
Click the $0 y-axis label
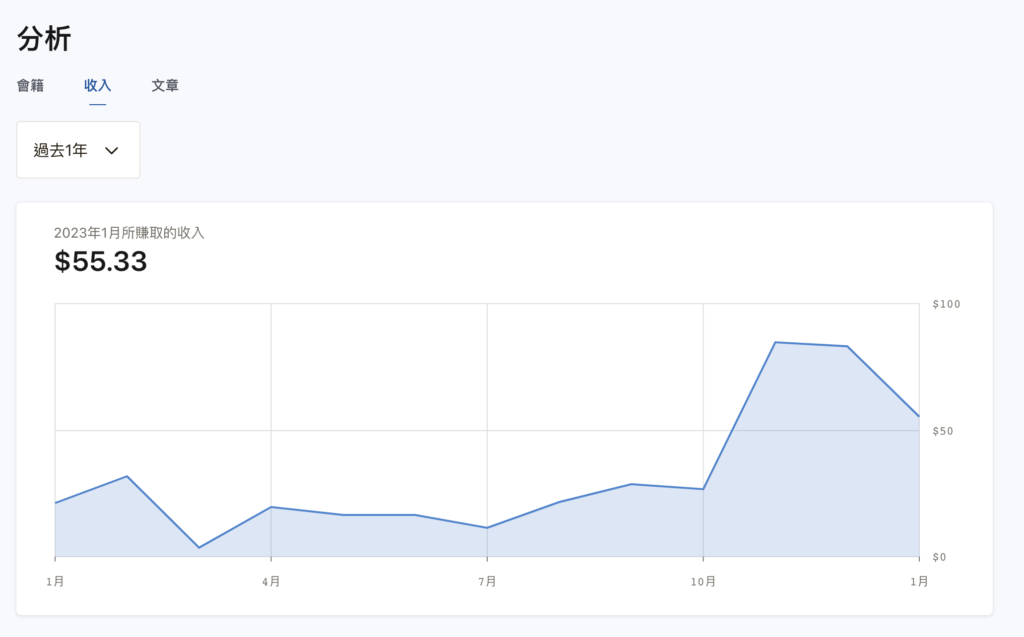pos(939,557)
